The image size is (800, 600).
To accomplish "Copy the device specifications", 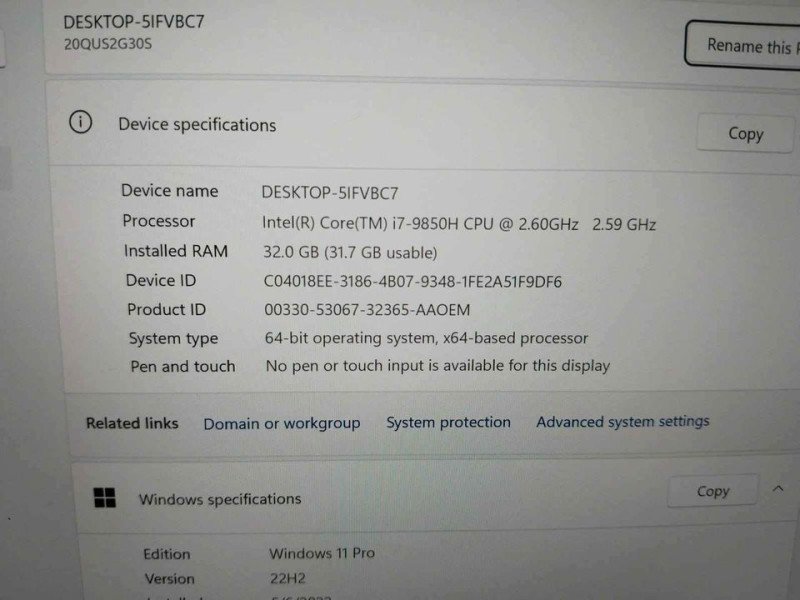I will point(745,134).
